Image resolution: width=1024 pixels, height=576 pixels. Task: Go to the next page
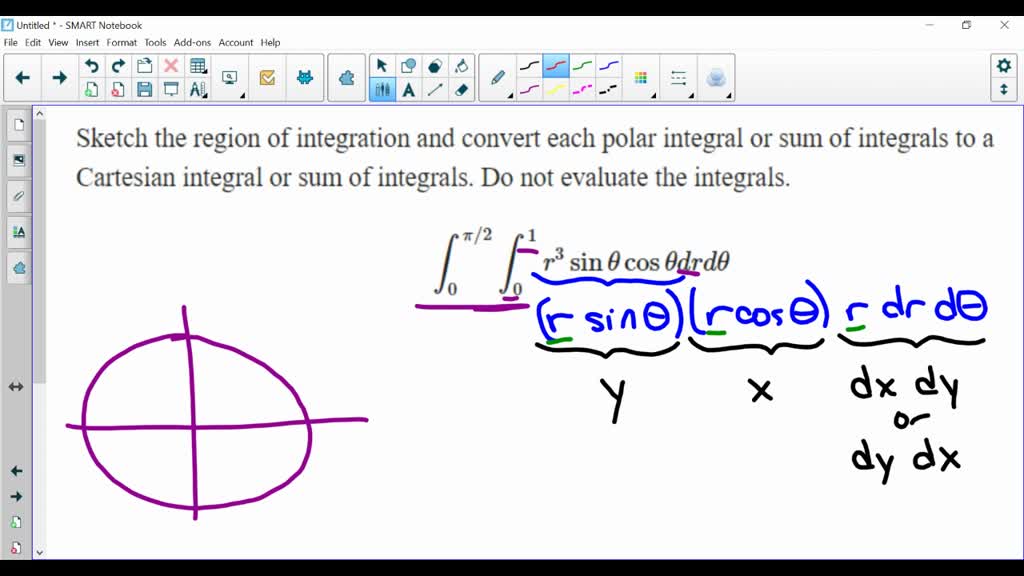(59, 76)
